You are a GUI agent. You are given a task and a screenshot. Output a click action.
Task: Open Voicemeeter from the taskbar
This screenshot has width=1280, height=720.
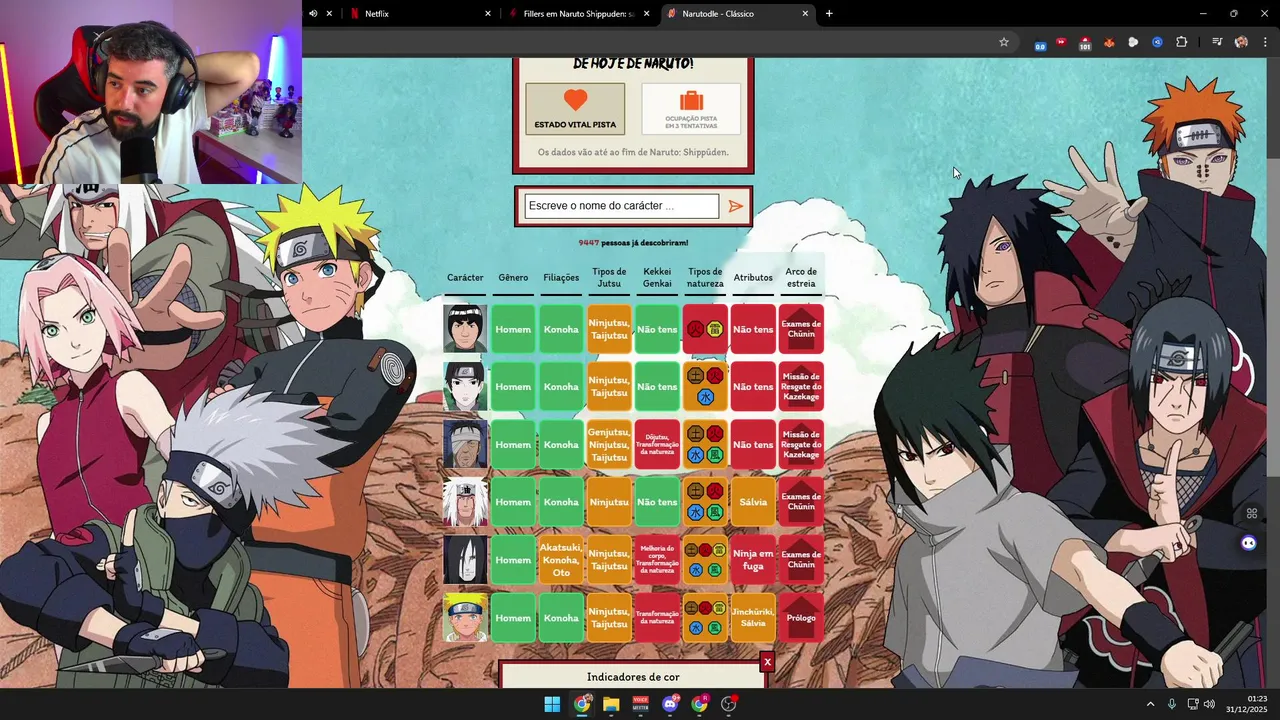tap(640, 704)
